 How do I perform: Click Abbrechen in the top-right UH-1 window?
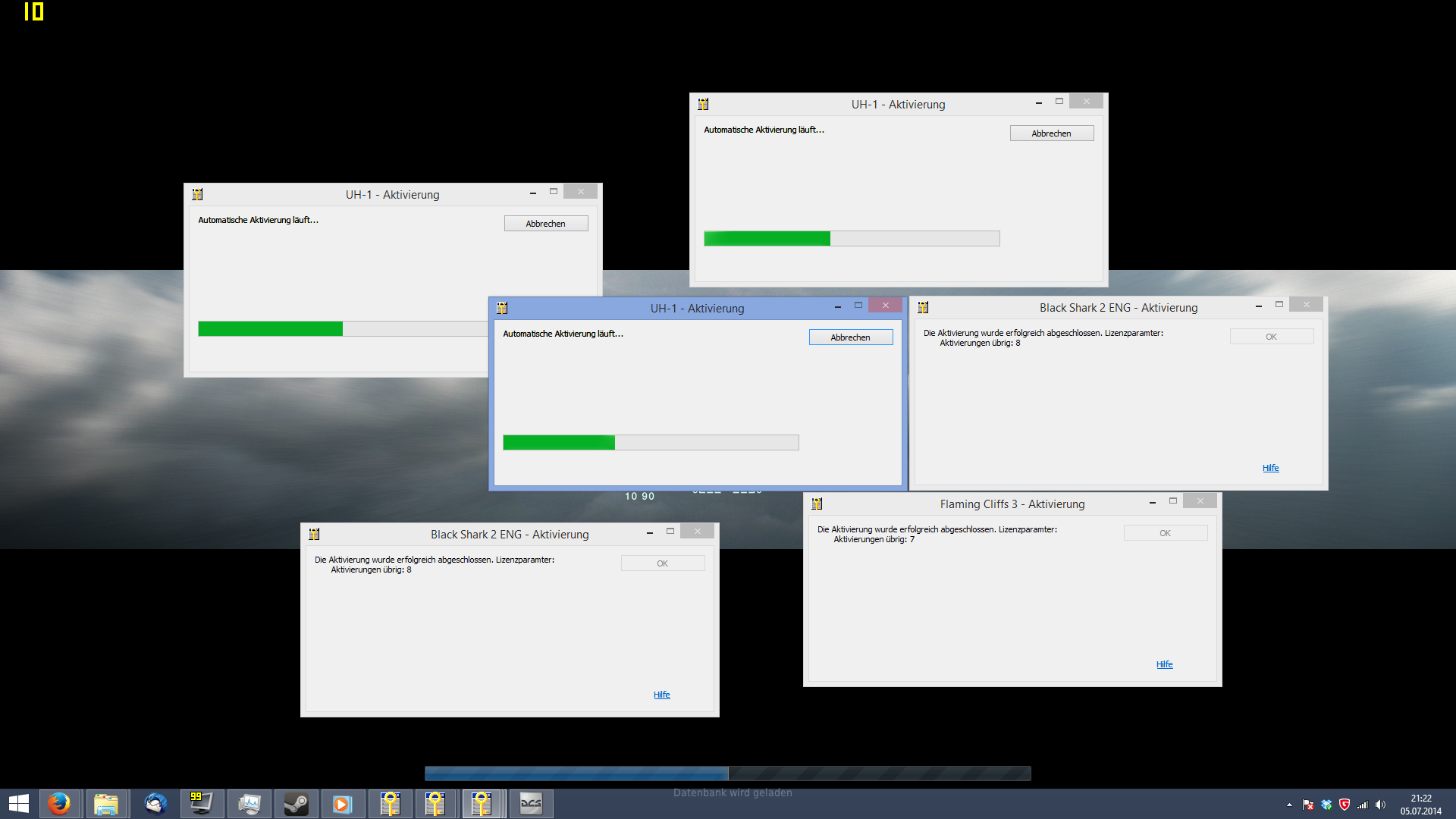click(x=1052, y=133)
